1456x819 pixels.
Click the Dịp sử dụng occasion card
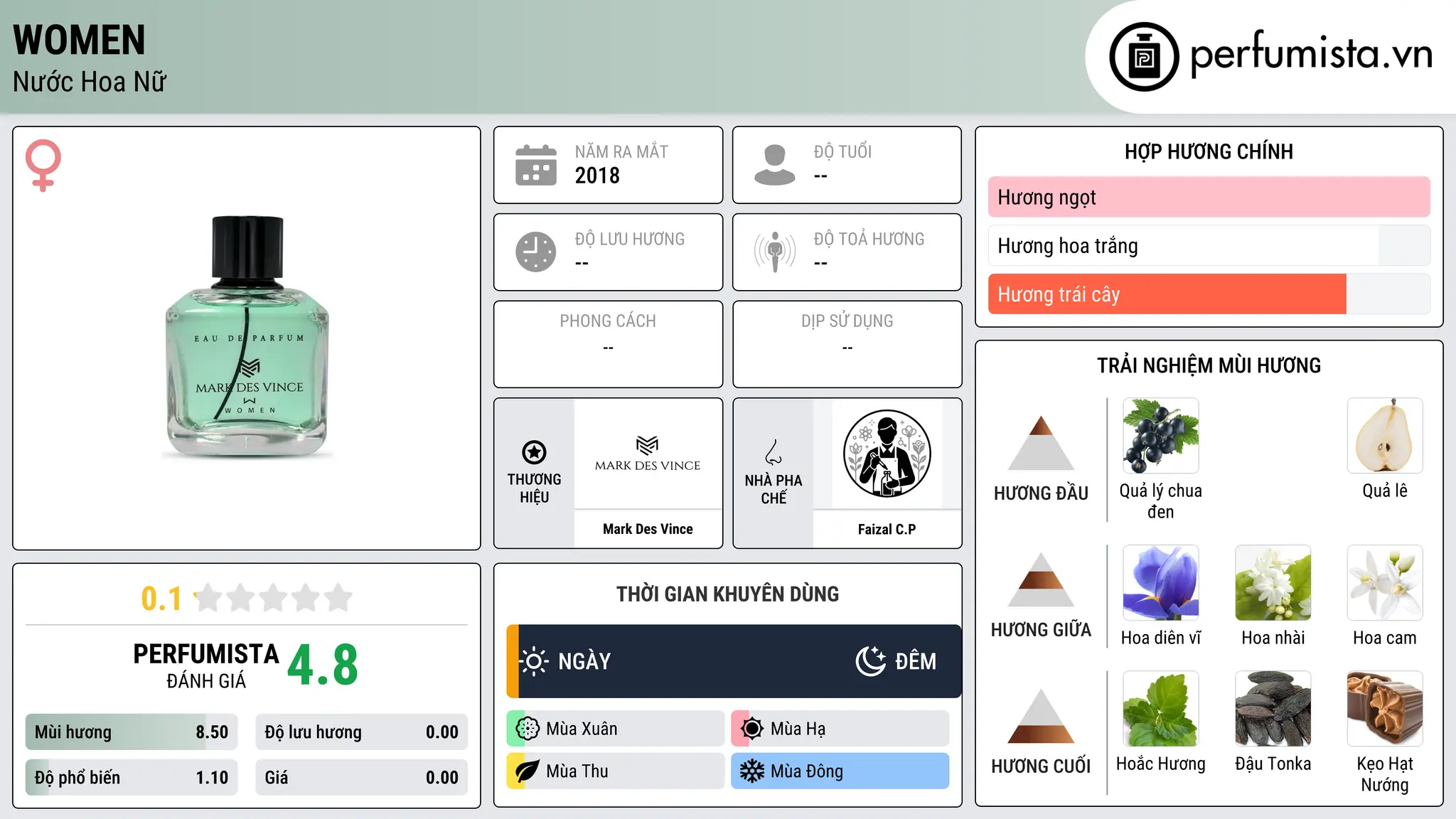[847, 344]
